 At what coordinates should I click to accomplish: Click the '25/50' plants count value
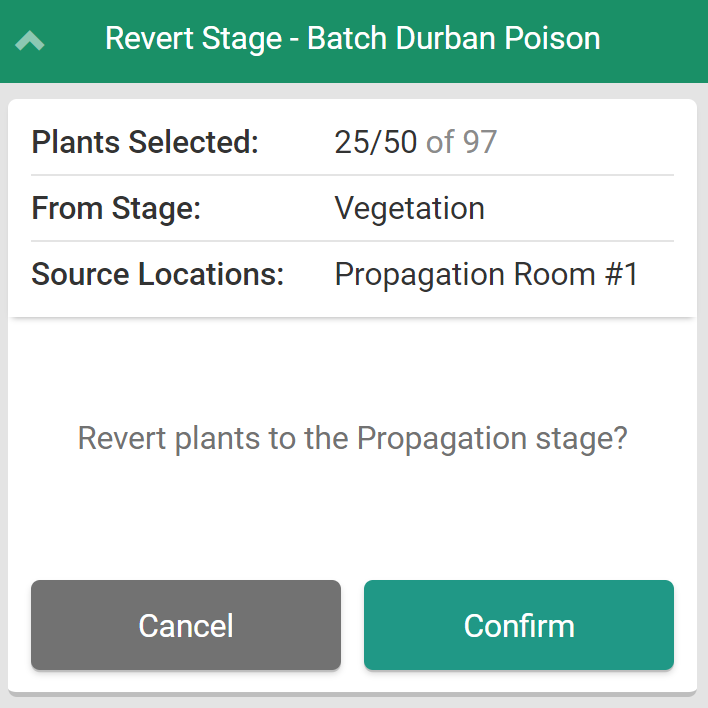pyautogui.click(x=375, y=142)
